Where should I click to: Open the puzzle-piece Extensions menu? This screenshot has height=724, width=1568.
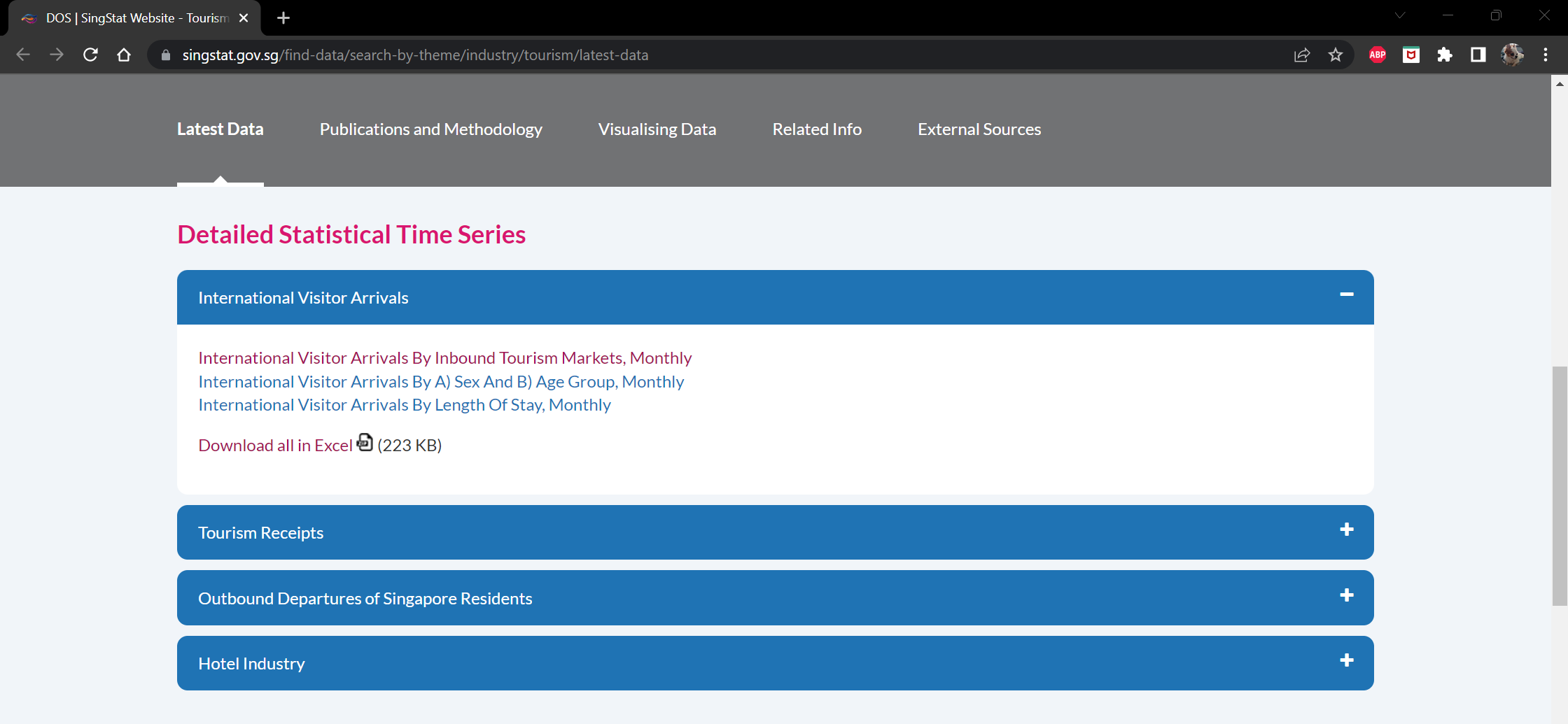click(1444, 55)
